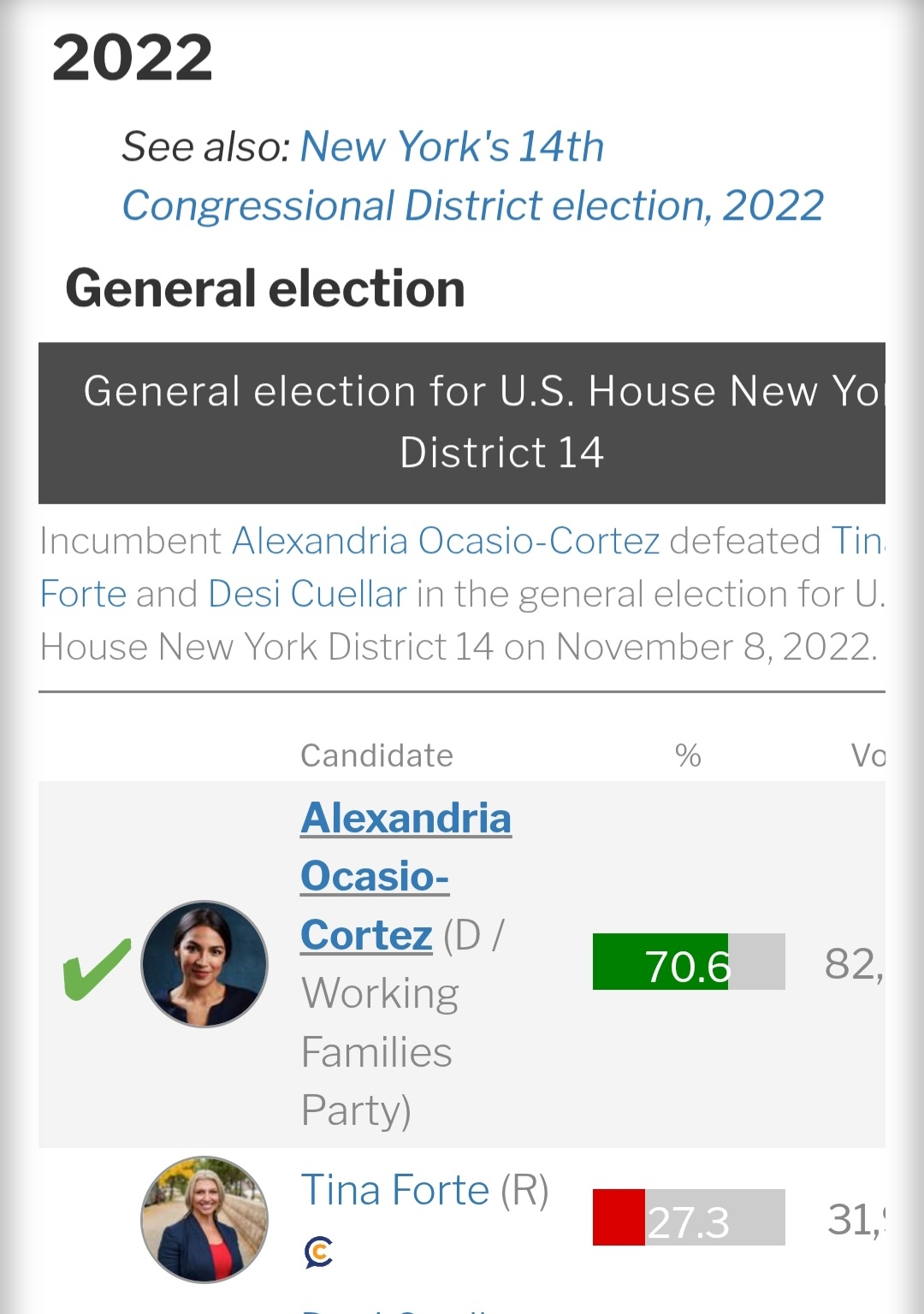The height and width of the screenshot is (1314, 924).
Task: Tap the dark "U.S. House New York District 14" banner
Action: point(462,423)
